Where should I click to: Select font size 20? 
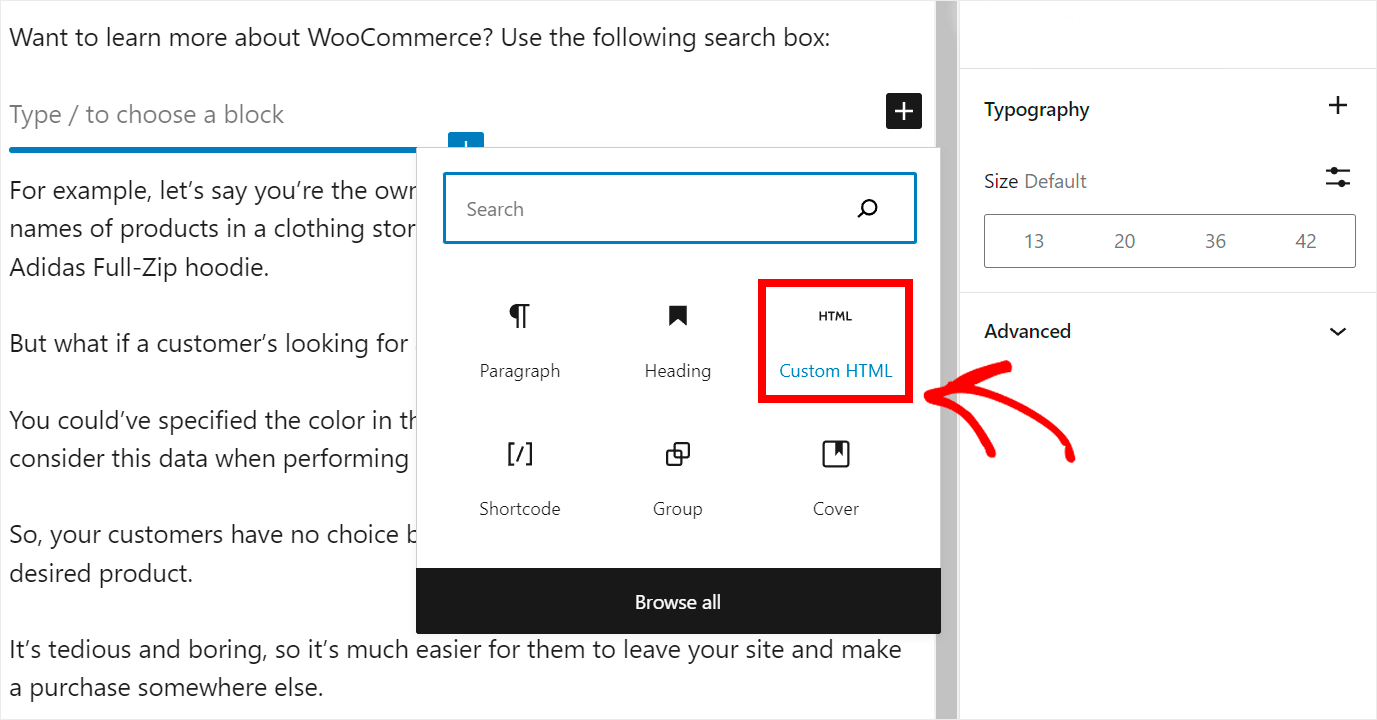pos(1125,241)
